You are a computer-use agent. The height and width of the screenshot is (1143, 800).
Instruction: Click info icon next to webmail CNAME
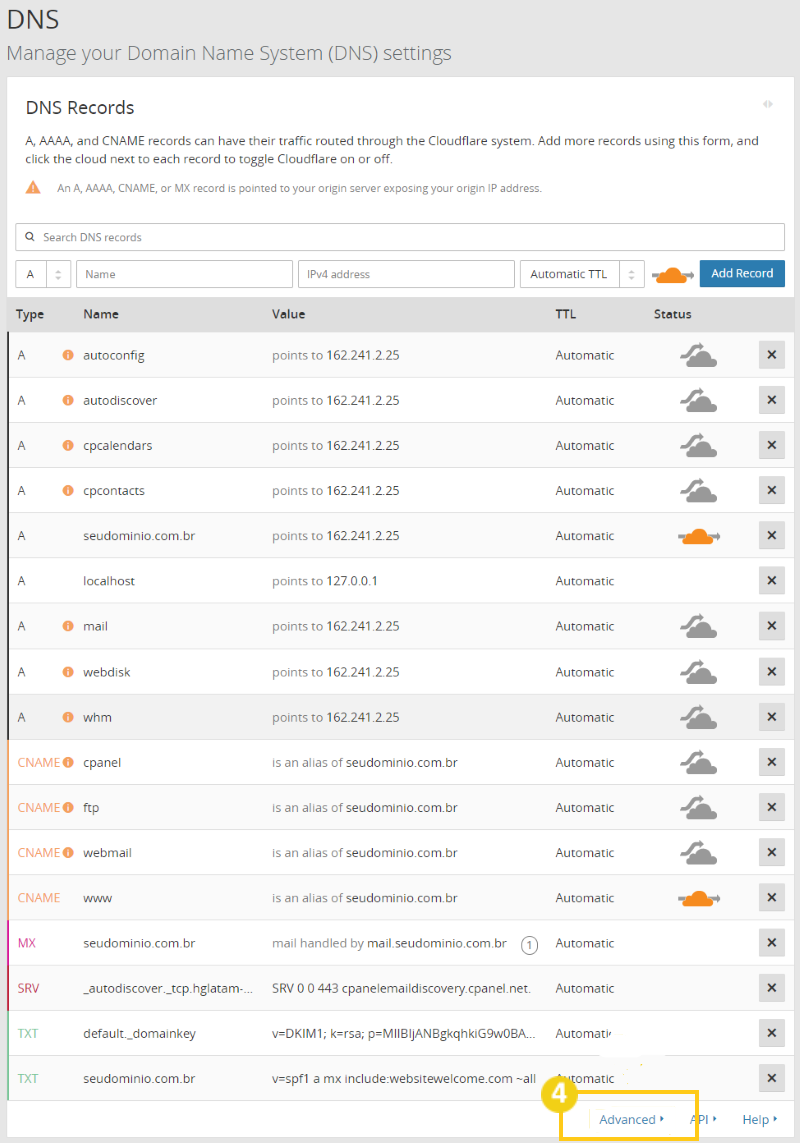tap(68, 852)
